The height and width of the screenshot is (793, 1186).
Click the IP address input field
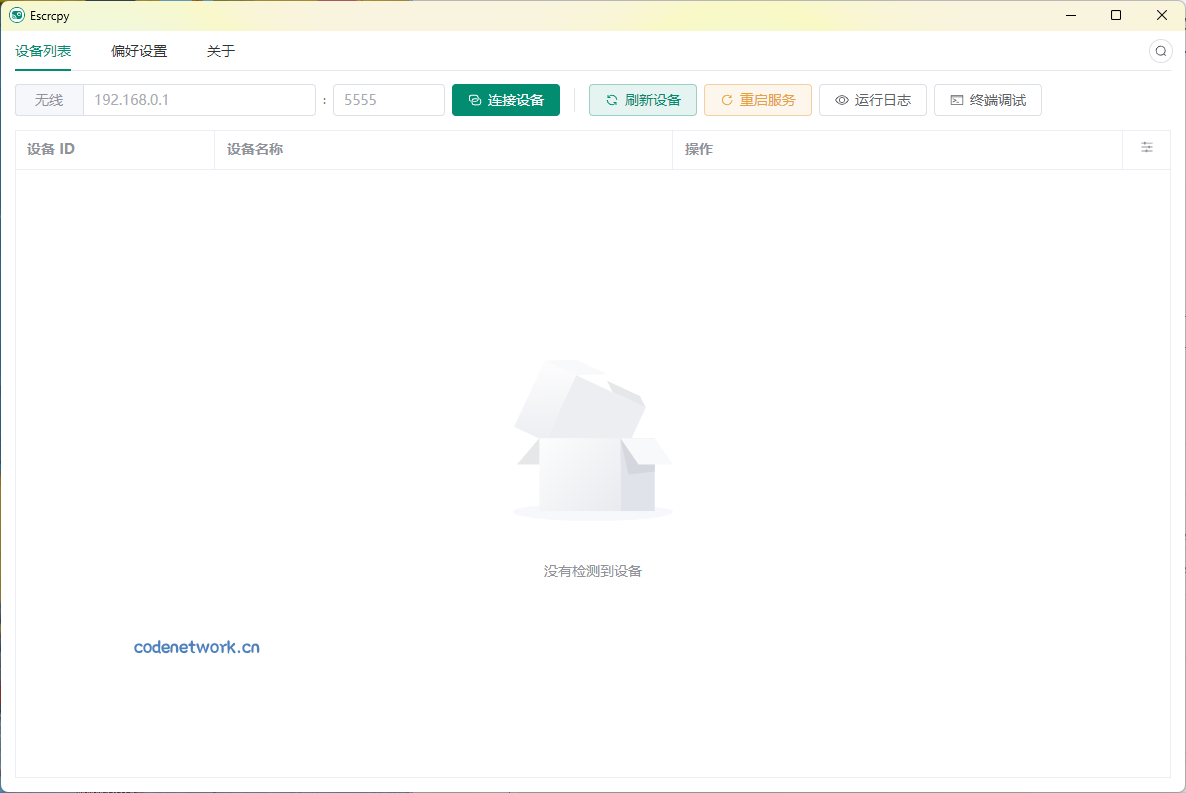click(199, 99)
